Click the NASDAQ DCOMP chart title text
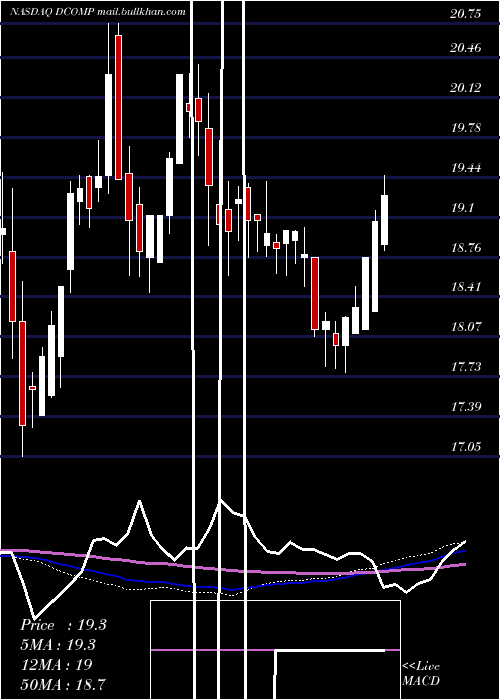500x700 pixels. pos(98,12)
